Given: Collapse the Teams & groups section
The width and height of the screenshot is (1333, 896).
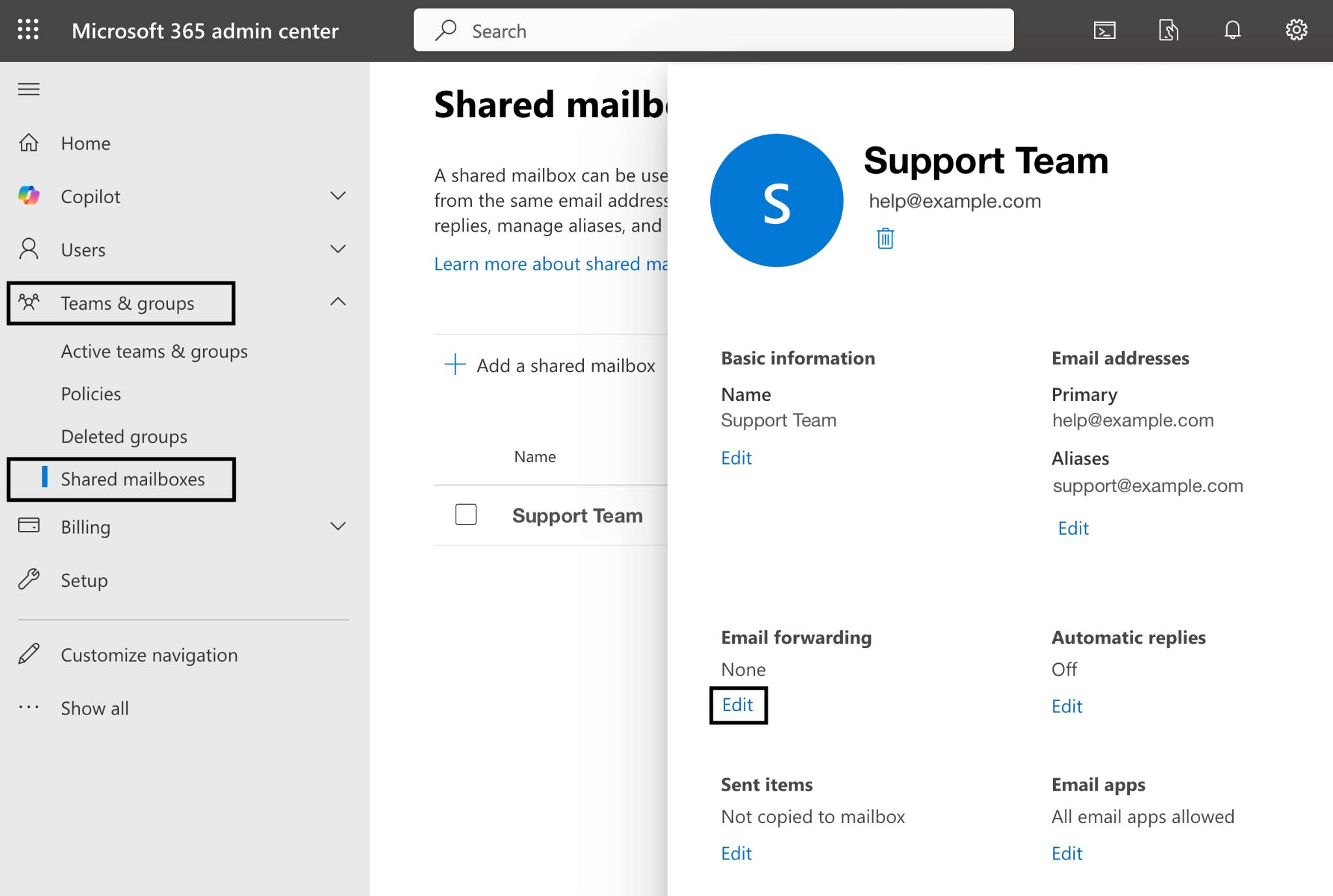Looking at the screenshot, I should [x=338, y=302].
